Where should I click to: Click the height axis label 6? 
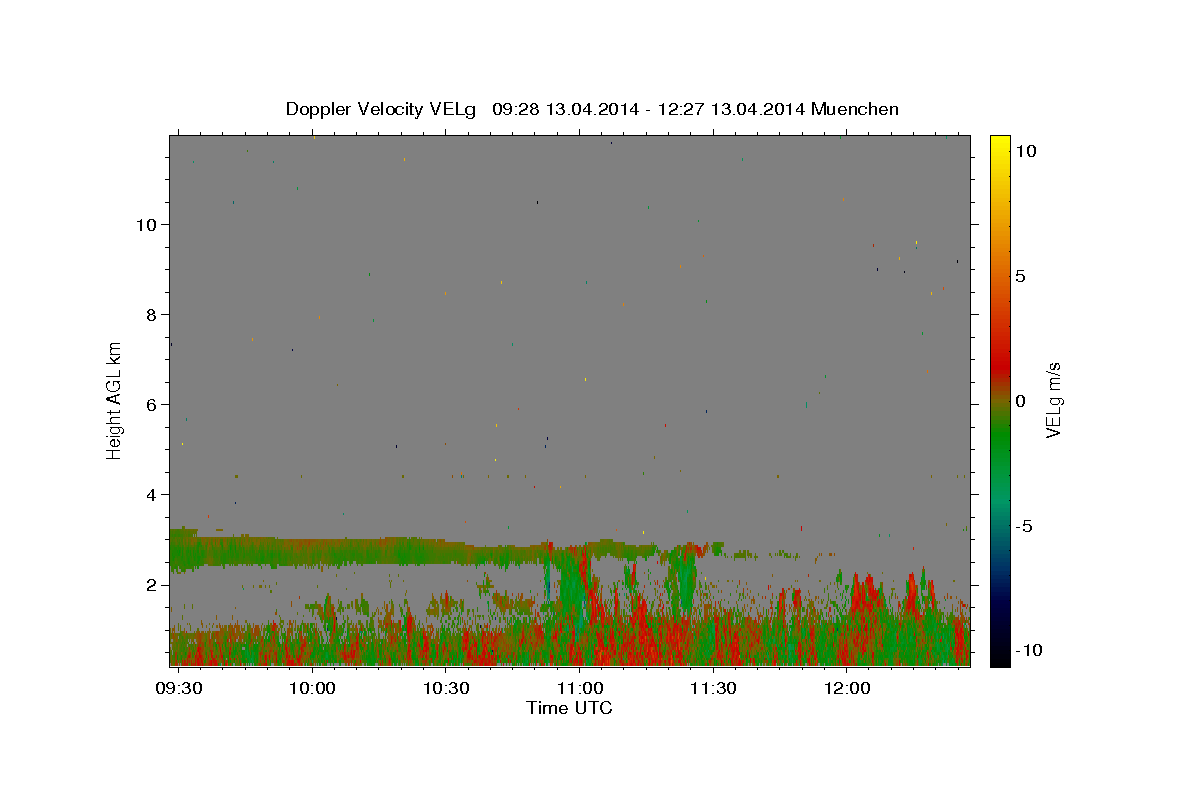153,404
